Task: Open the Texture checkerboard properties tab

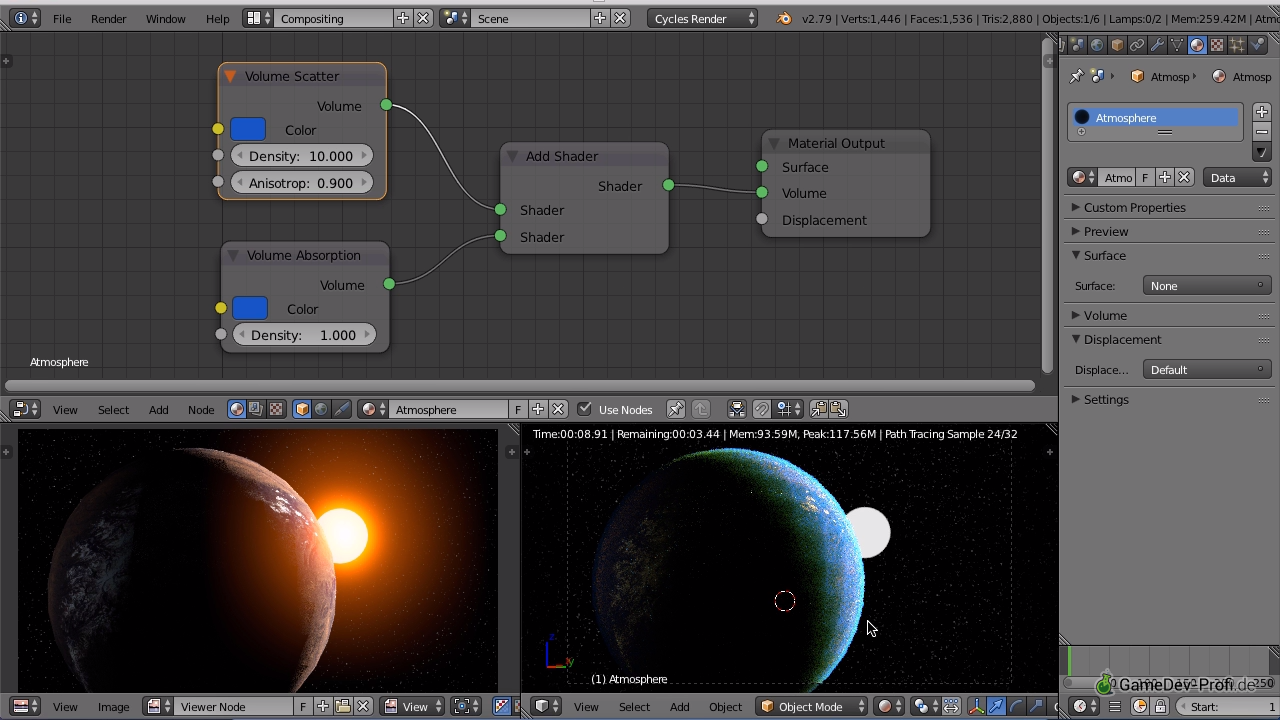Action: (x=1217, y=45)
